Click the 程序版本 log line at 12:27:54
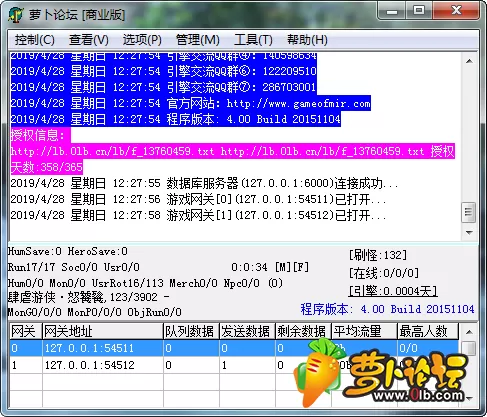Screen dimensions: 487x417 pos(175,119)
